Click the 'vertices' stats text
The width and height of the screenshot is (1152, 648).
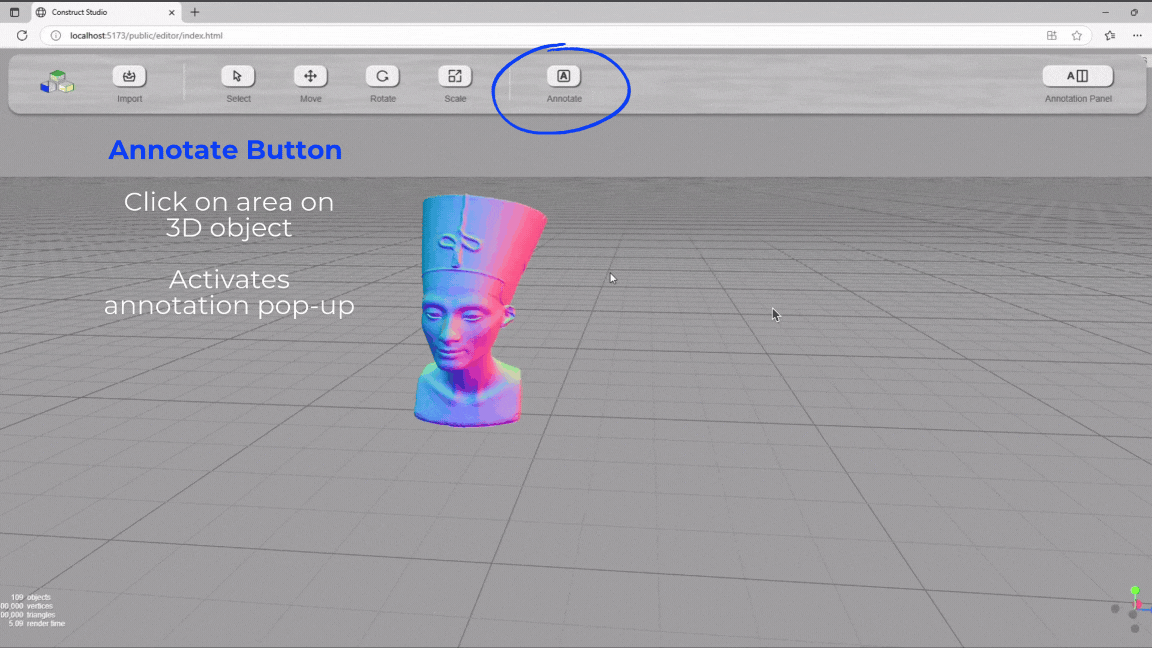40,606
